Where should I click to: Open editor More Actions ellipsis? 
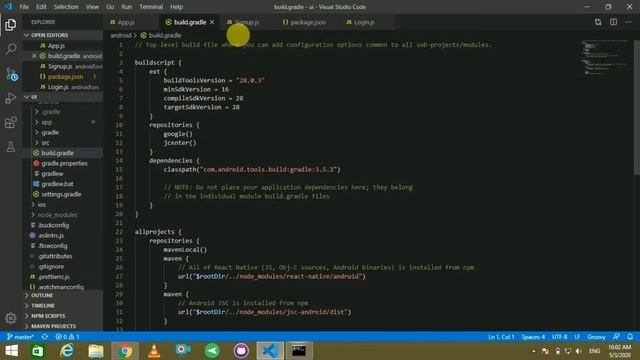point(628,22)
